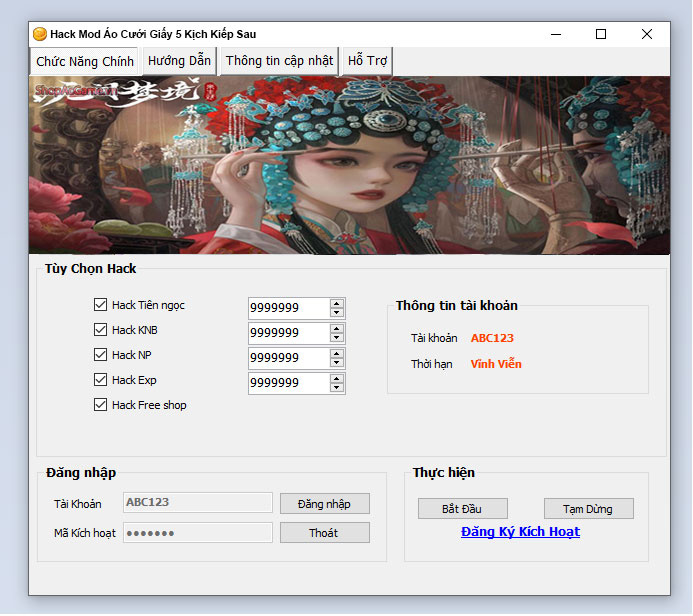Start the hack with Bắt Đầu

click(x=463, y=509)
